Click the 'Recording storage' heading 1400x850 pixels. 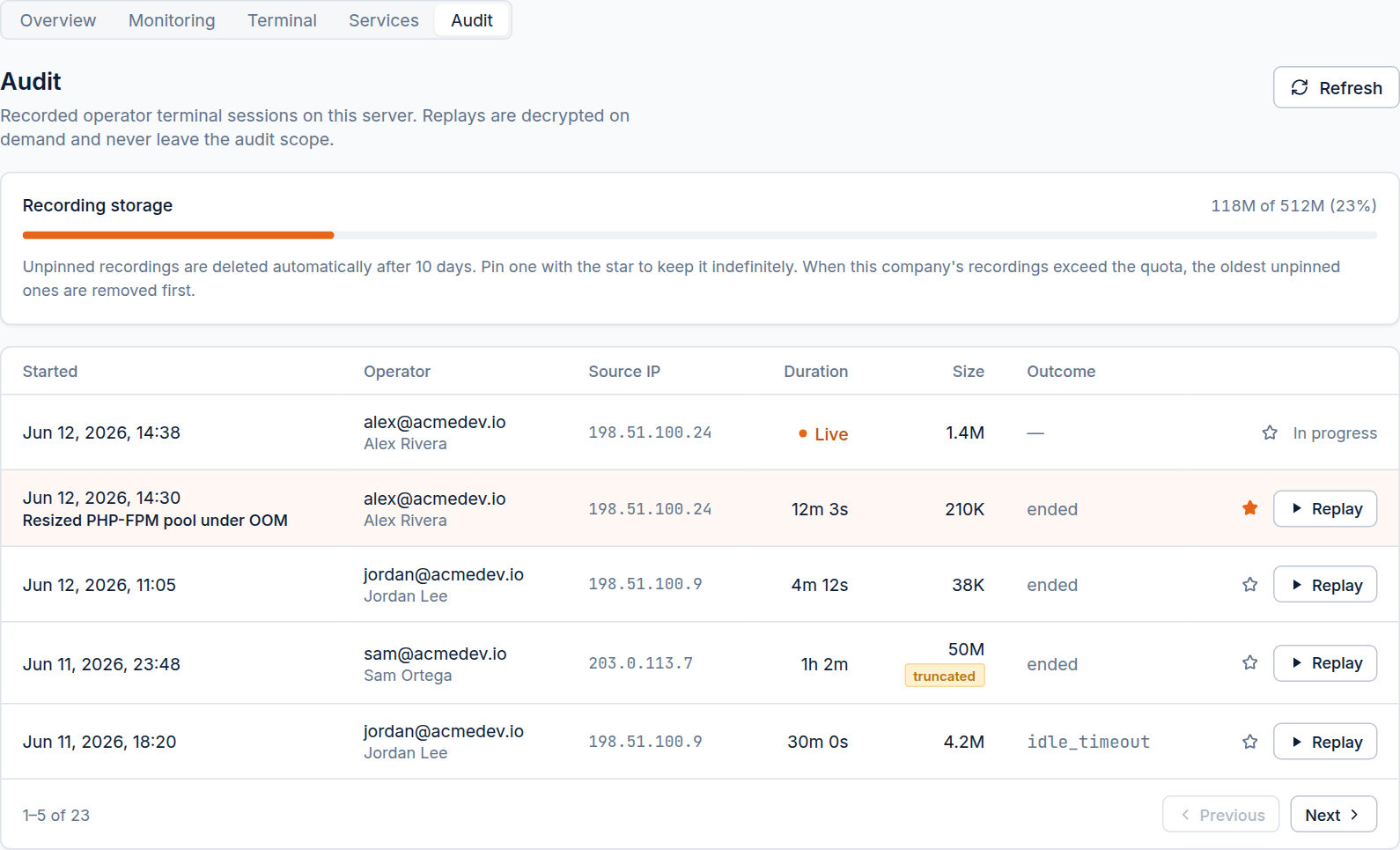pos(98,205)
